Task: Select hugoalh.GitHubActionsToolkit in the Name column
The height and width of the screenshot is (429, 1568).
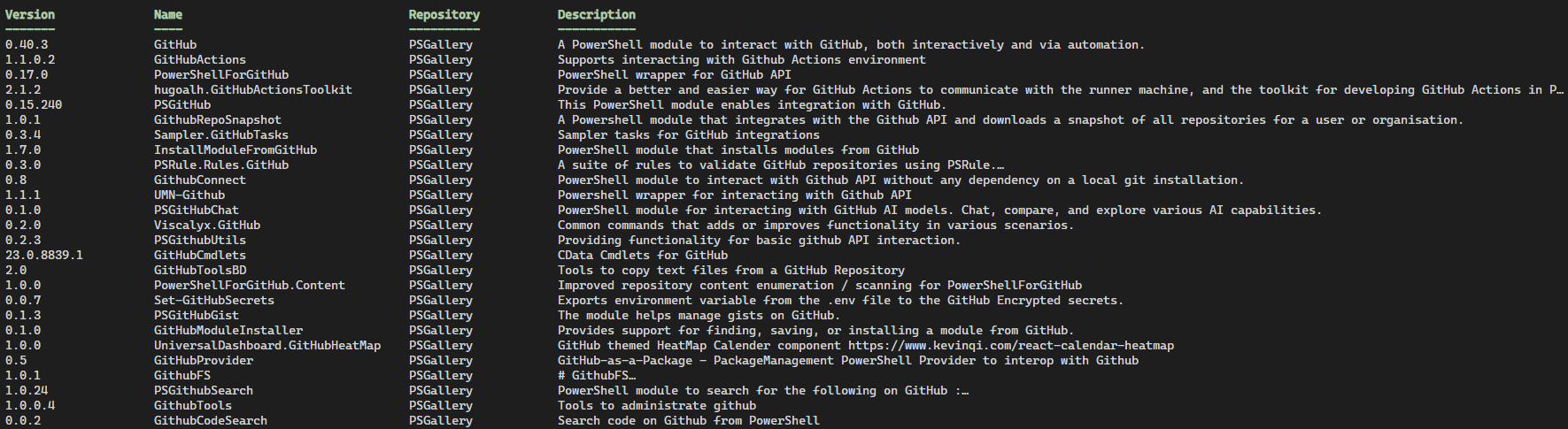Action: coord(252,90)
